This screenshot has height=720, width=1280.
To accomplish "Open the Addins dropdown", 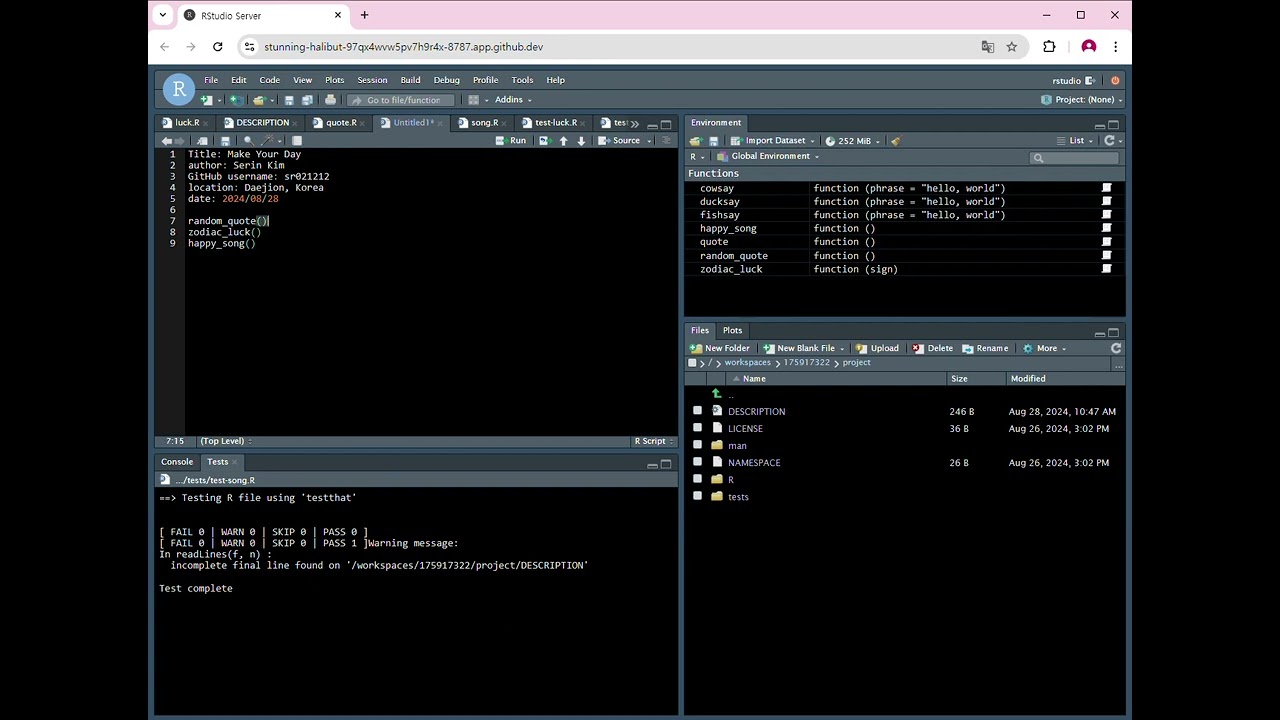I will [x=513, y=100].
